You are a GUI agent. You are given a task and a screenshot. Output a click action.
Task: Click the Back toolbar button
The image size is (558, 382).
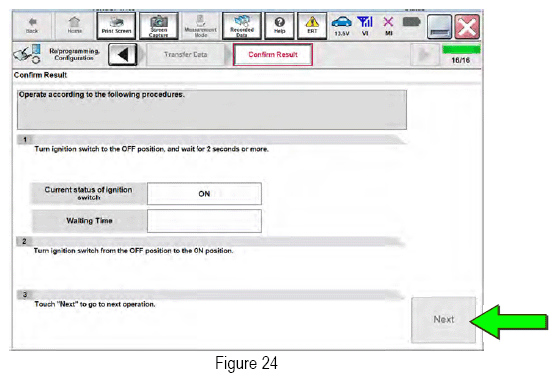coord(32,26)
